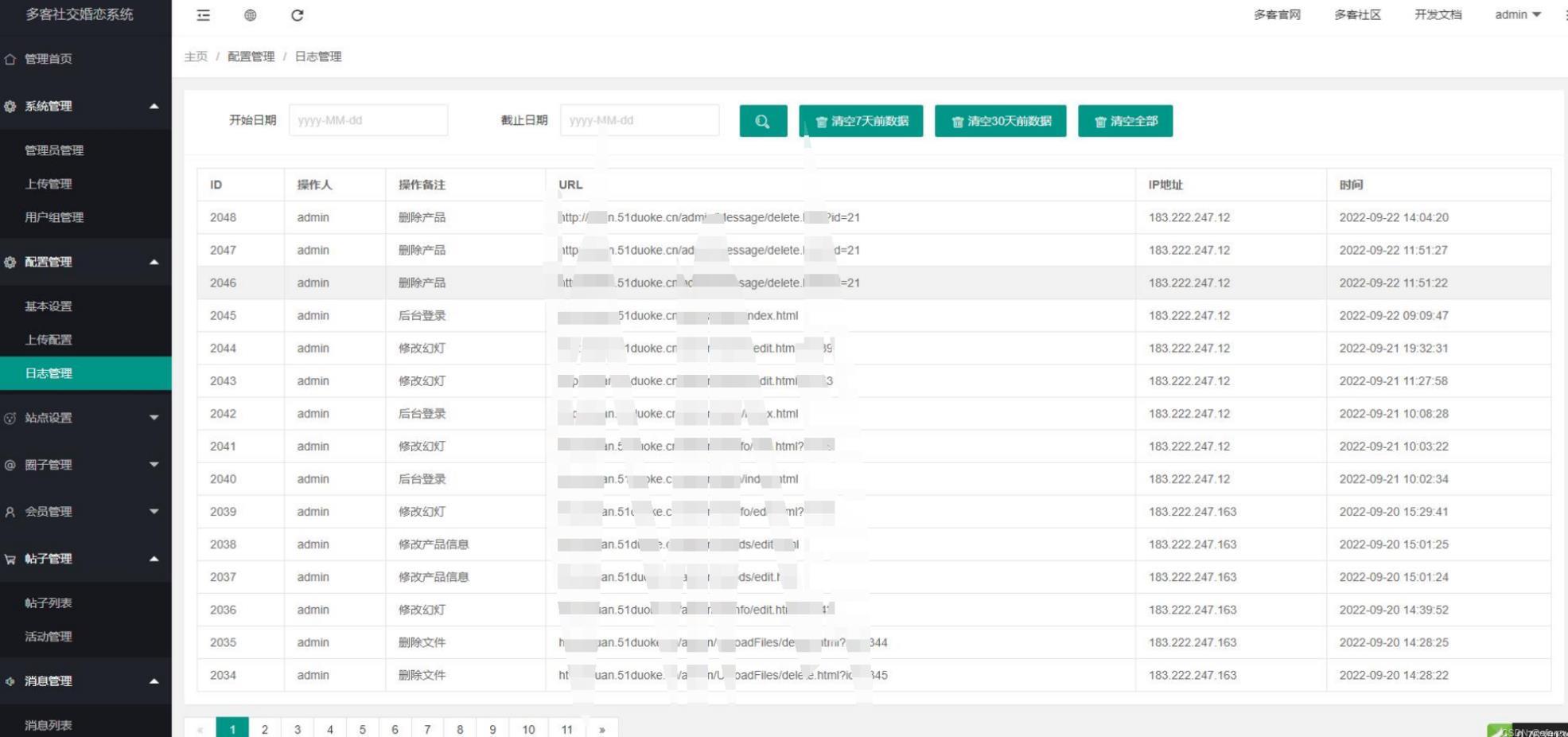Open 管理员管理 in sidebar
Image resolution: width=1568 pixels, height=737 pixels.
54,150
